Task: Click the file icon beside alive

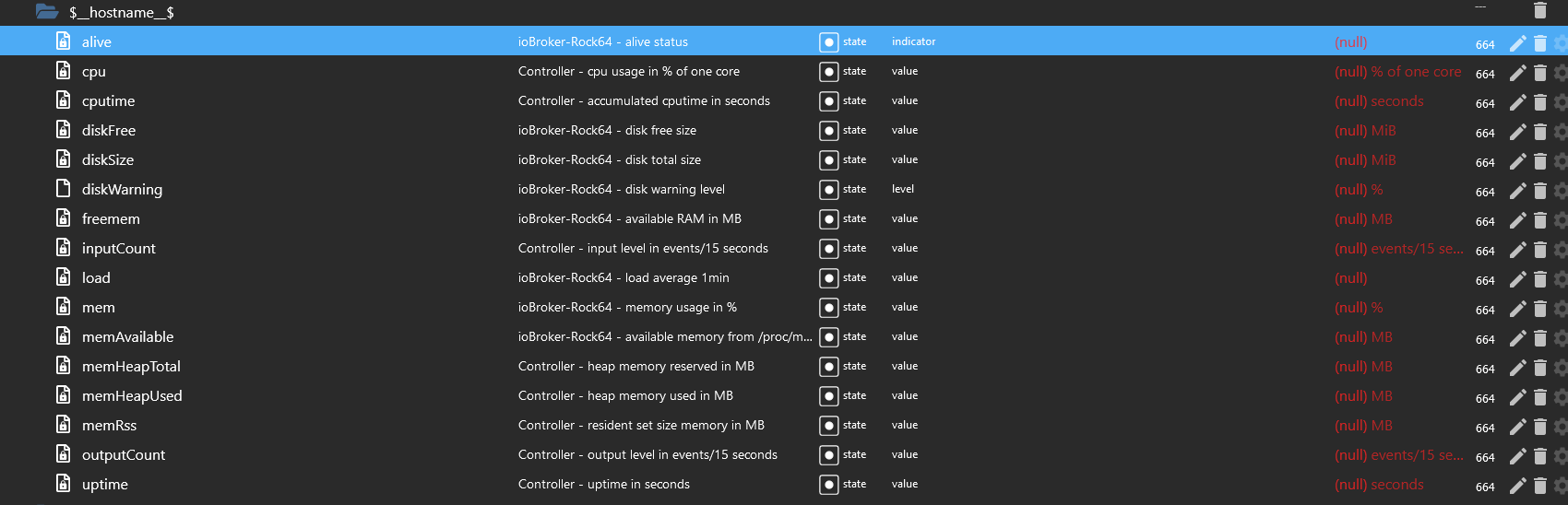Action: 63,41
